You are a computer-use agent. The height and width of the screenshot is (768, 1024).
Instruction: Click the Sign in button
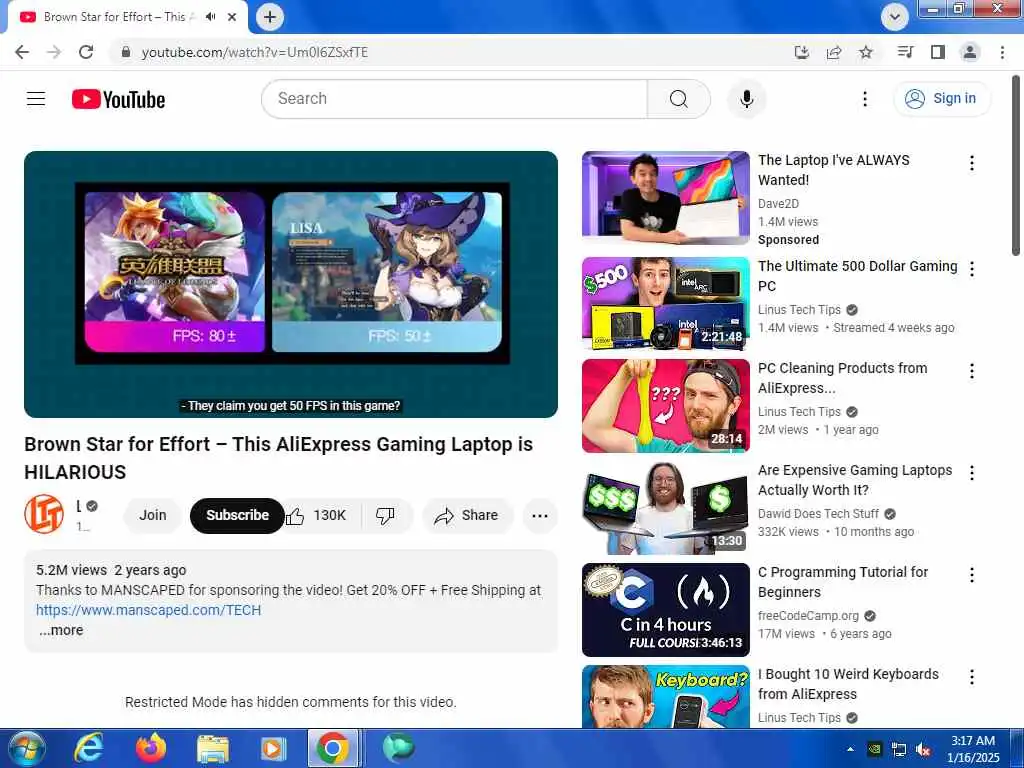click(x=942, y=99)
